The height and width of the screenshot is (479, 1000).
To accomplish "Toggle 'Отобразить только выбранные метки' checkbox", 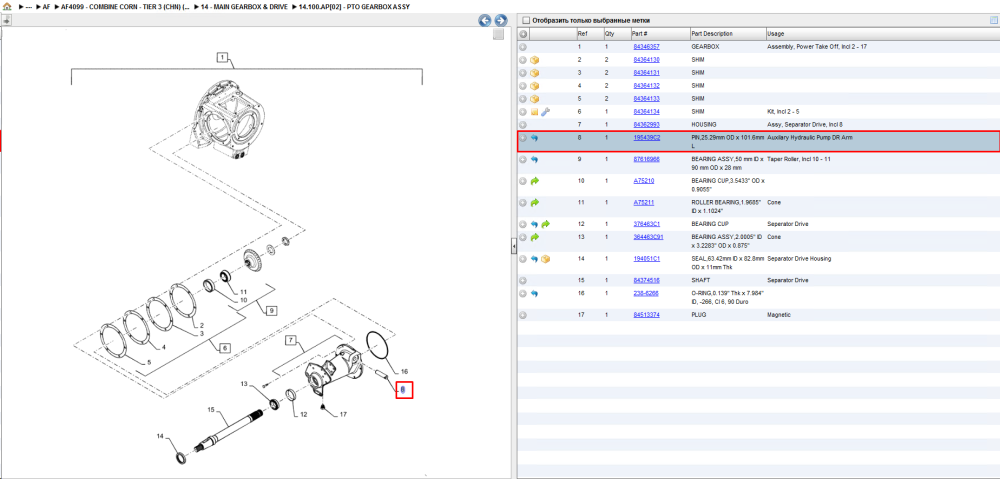I will pyautogui.click(x=526, y=20).
